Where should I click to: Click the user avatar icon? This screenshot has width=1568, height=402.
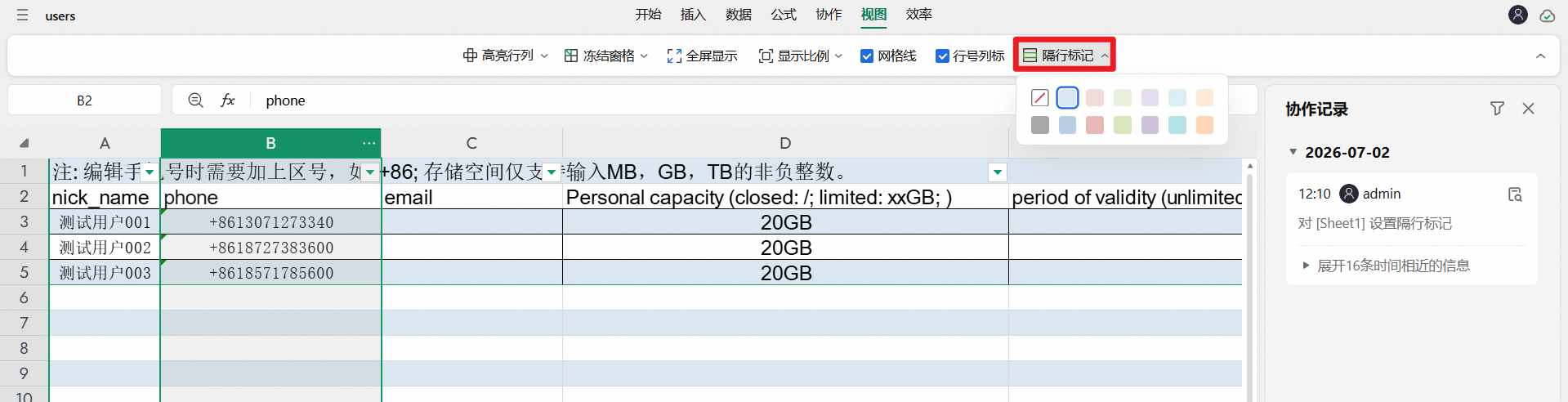click(x=1518, y=15)
